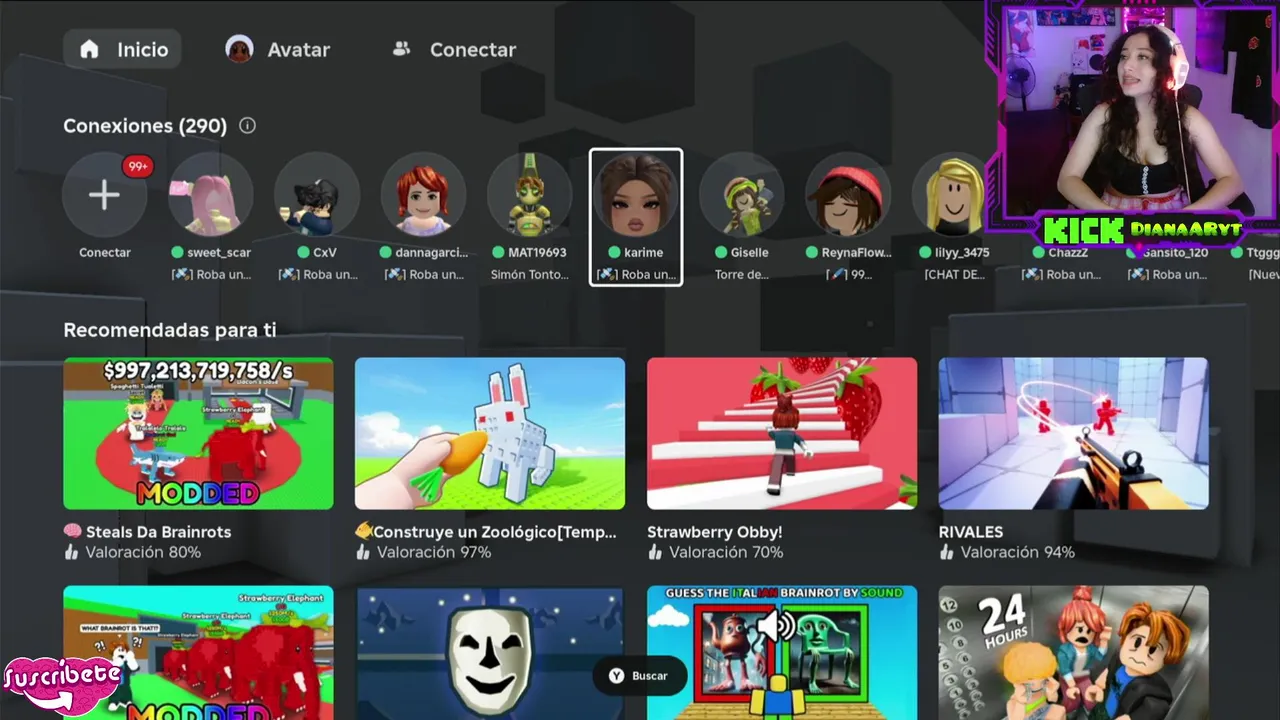Switch to the Avatar tab
The image size is (1280, 720).
pos(278,49)
